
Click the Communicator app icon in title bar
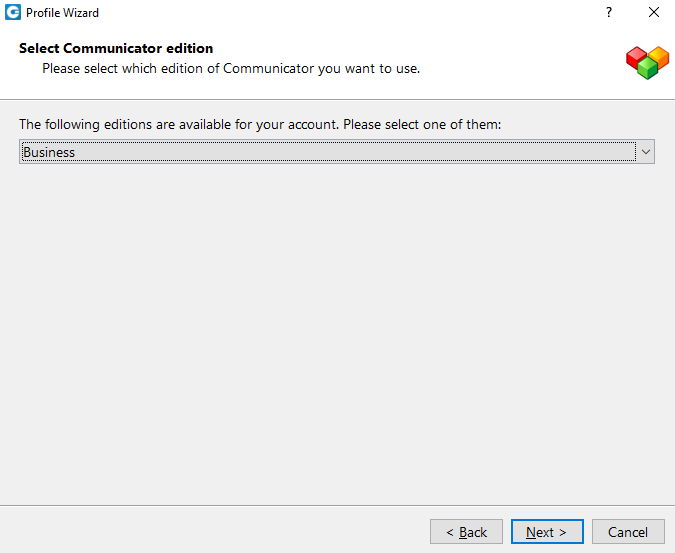13,12
